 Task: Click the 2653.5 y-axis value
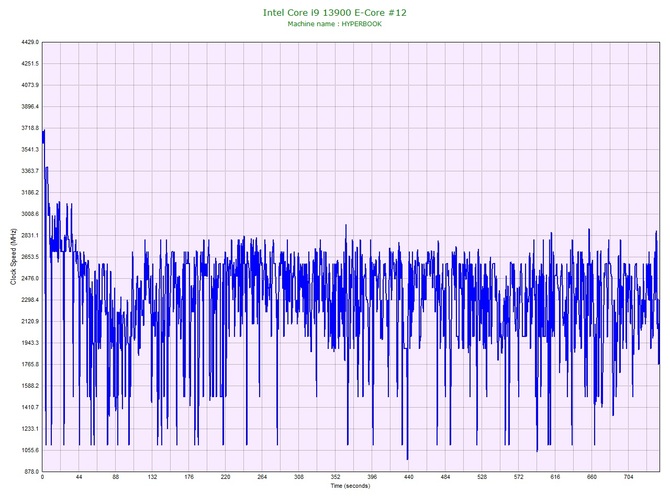click(x=30, y=257)
